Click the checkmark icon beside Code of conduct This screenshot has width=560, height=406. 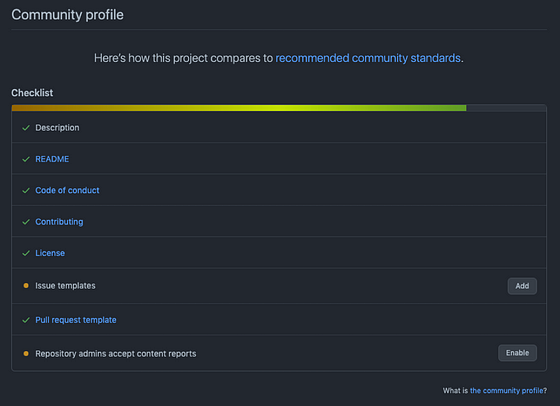(x=26, y=191)
